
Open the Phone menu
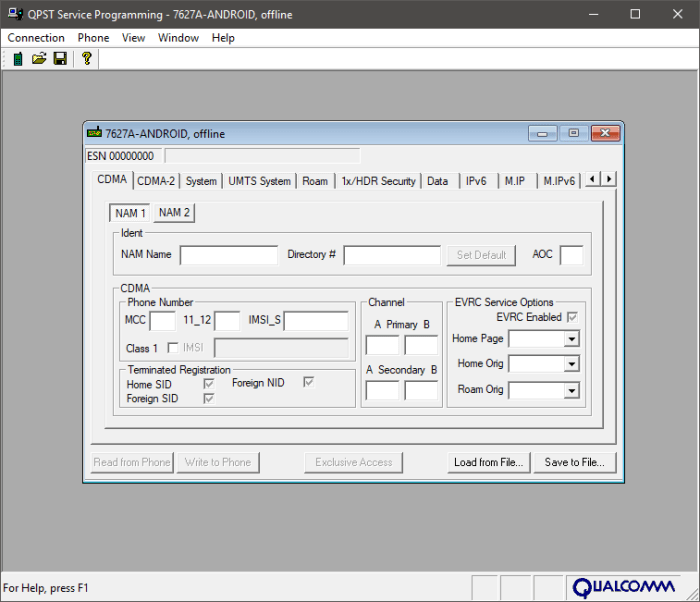[93, 38]
